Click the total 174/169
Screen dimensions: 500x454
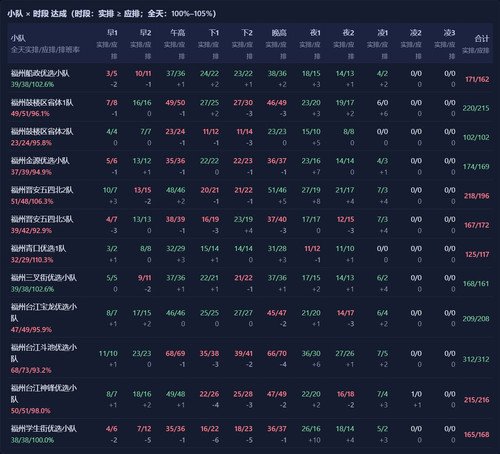click(x=476, y=167)
